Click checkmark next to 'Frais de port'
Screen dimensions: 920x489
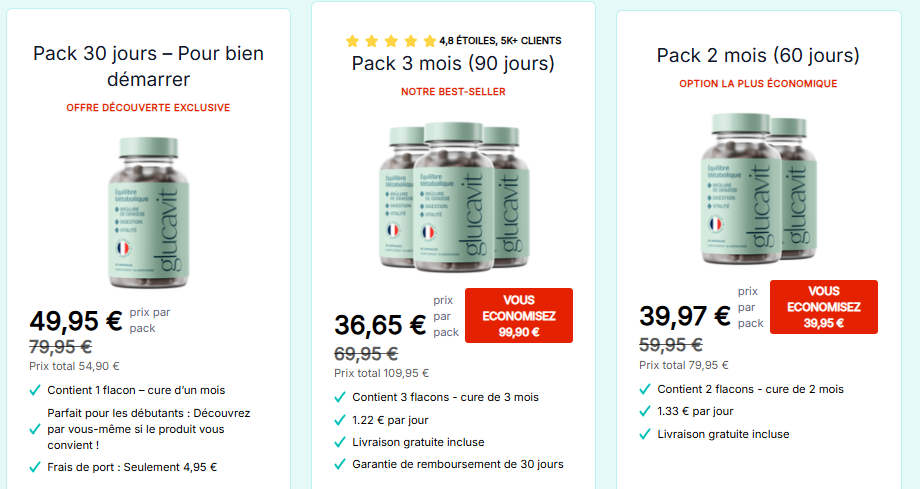(35, 466)
